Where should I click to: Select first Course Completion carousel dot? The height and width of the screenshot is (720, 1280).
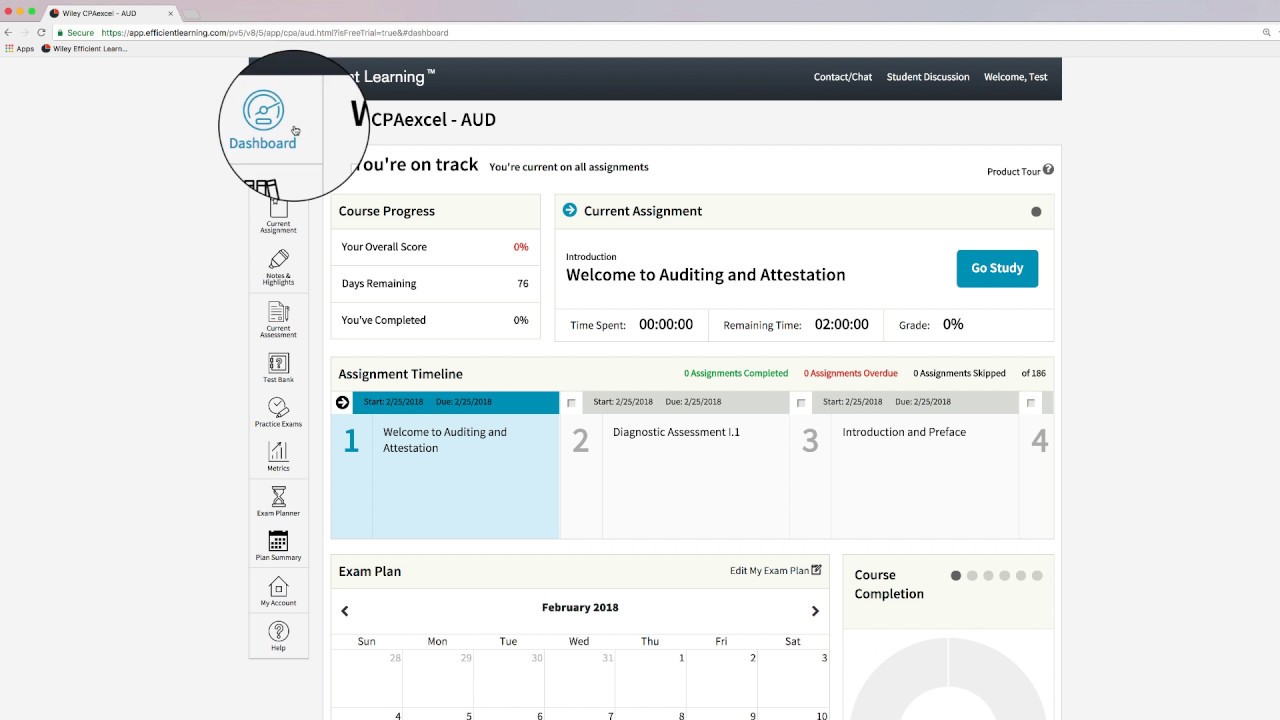tap(956, 575)
